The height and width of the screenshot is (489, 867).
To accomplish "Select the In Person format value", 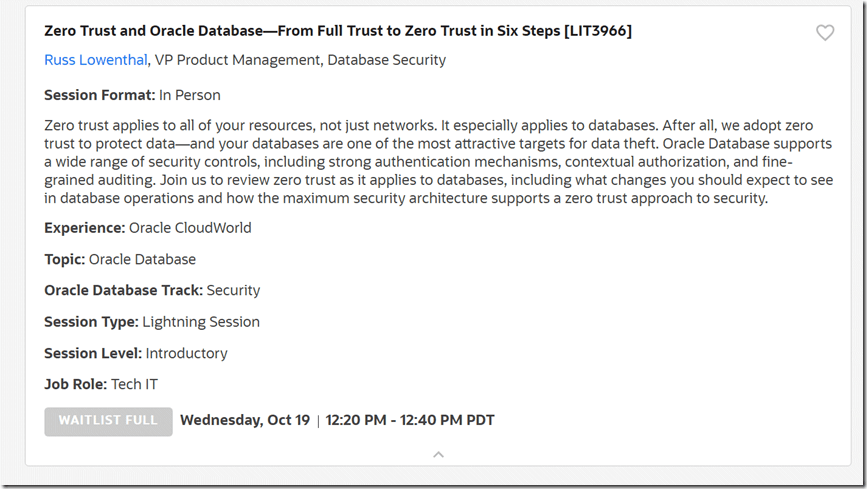I will (190, 95).
